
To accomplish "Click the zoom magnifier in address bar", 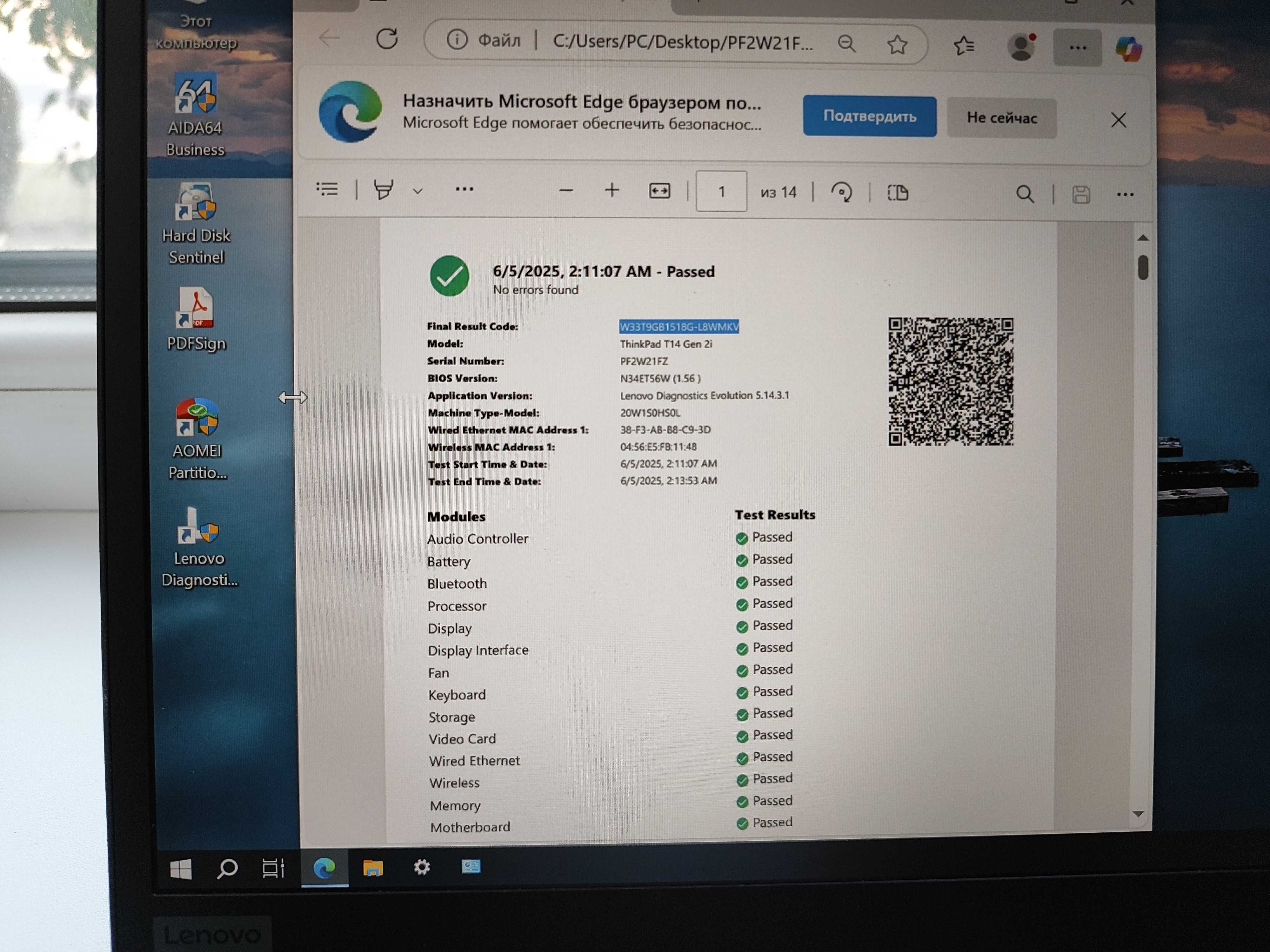I will point(846,43).
